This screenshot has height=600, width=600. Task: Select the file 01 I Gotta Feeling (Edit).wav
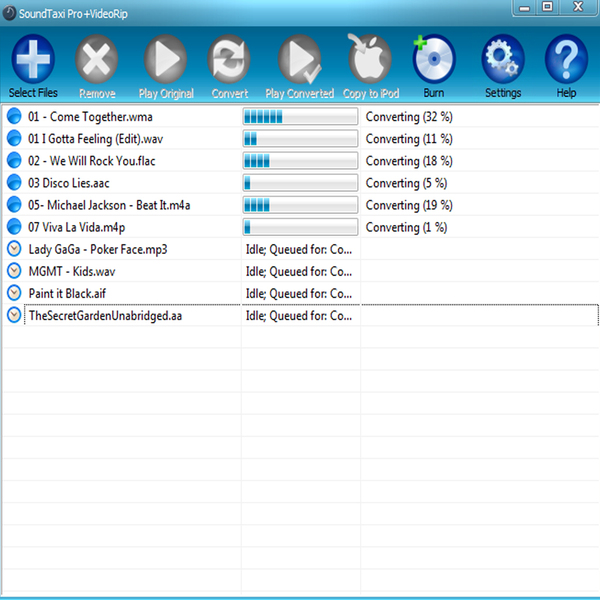click(95, 139)
